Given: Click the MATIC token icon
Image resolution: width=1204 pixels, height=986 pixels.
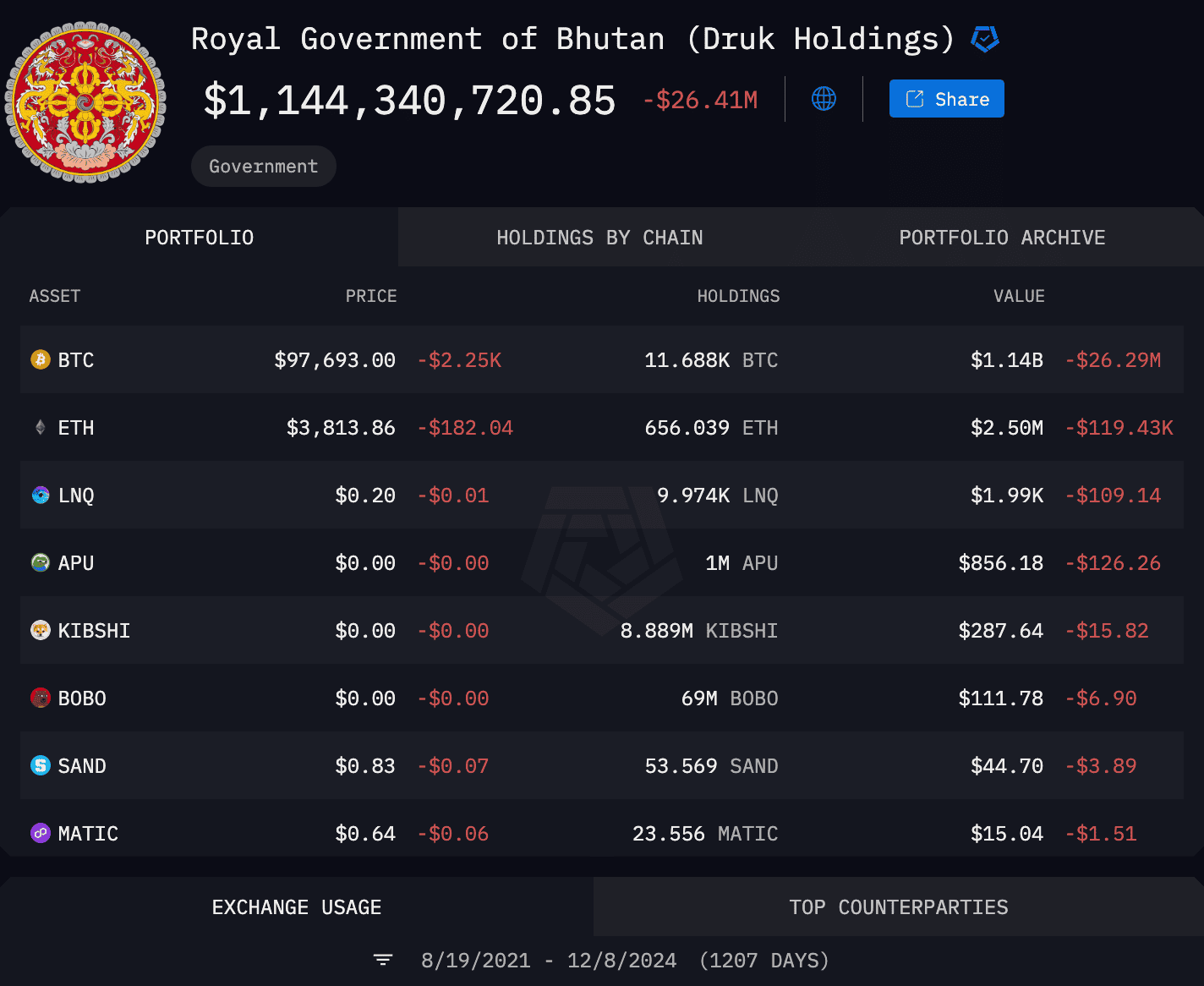Looking at the screenshot, I should (41, 833).
